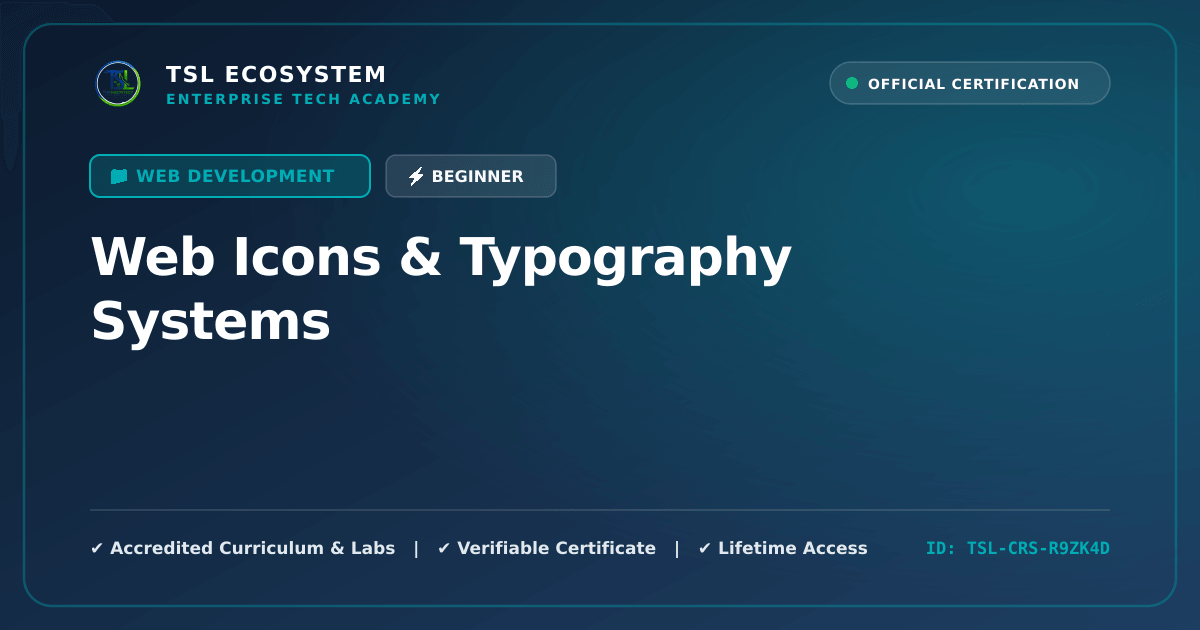Select the Official Certification badge
The height and width of the screenshot is (630, 1200).
coord(970,83)
